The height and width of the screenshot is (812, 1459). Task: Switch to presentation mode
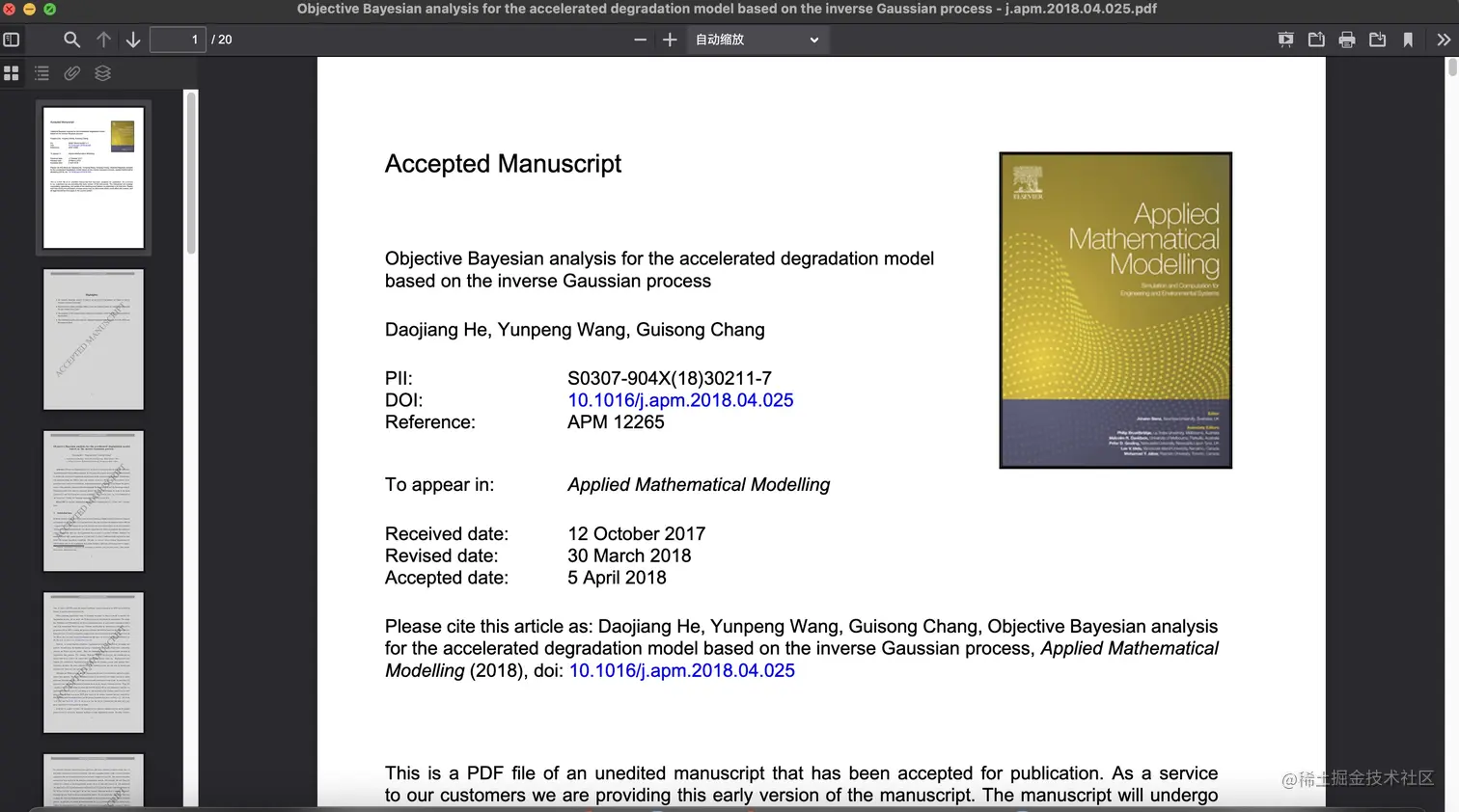coord(1285,40)
